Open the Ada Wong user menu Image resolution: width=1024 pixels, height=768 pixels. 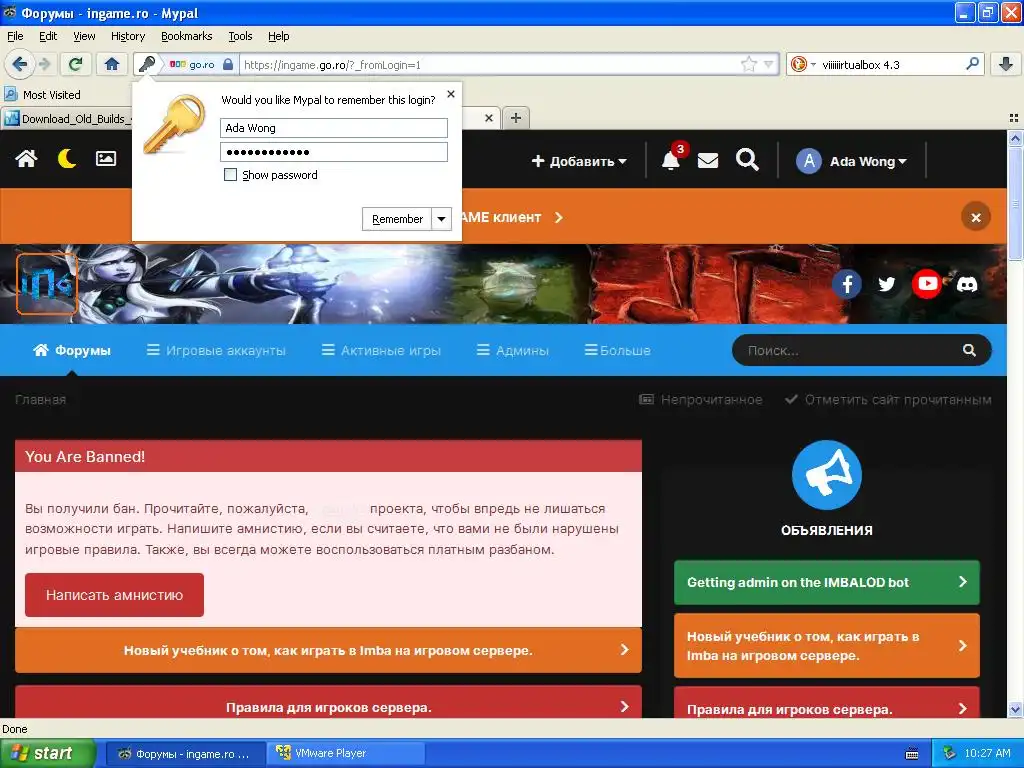[851, 161]
